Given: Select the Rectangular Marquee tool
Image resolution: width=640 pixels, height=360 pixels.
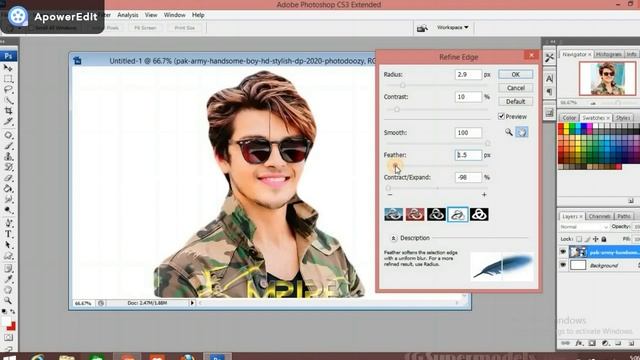Looking at the screenshot, I should click(8, 78).
